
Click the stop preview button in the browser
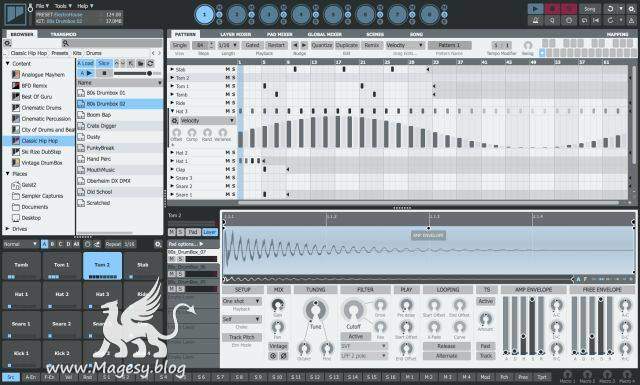click(x=104, y=73)
